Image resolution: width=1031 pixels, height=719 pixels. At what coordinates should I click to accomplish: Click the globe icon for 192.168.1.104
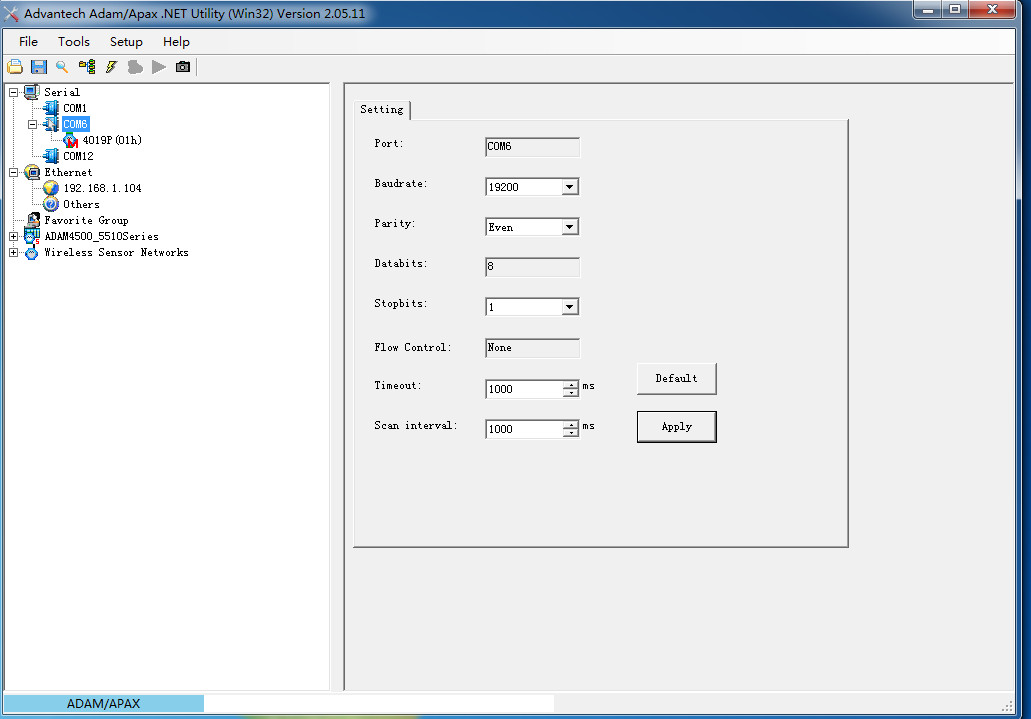point(51,188)
